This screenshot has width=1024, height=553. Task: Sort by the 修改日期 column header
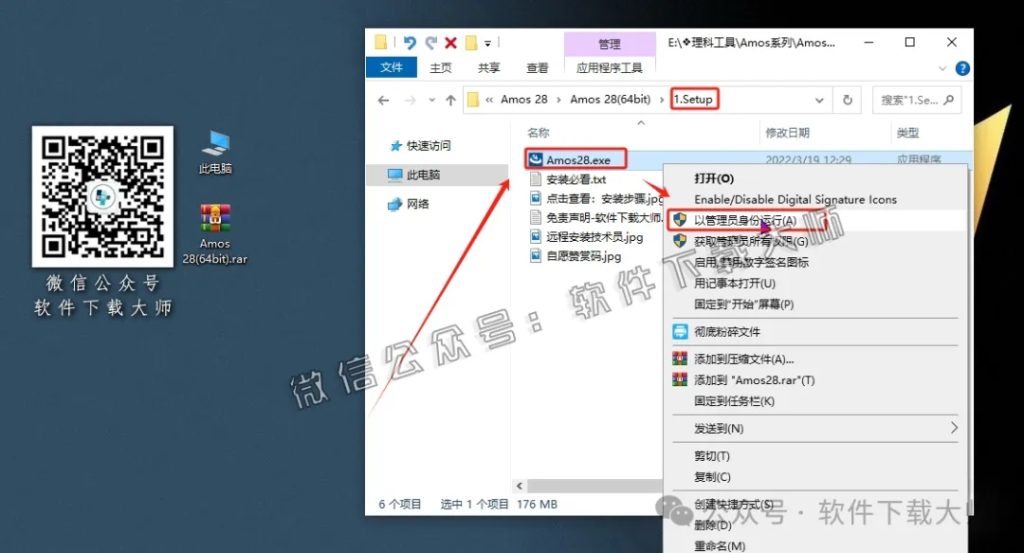click(787, 133)
